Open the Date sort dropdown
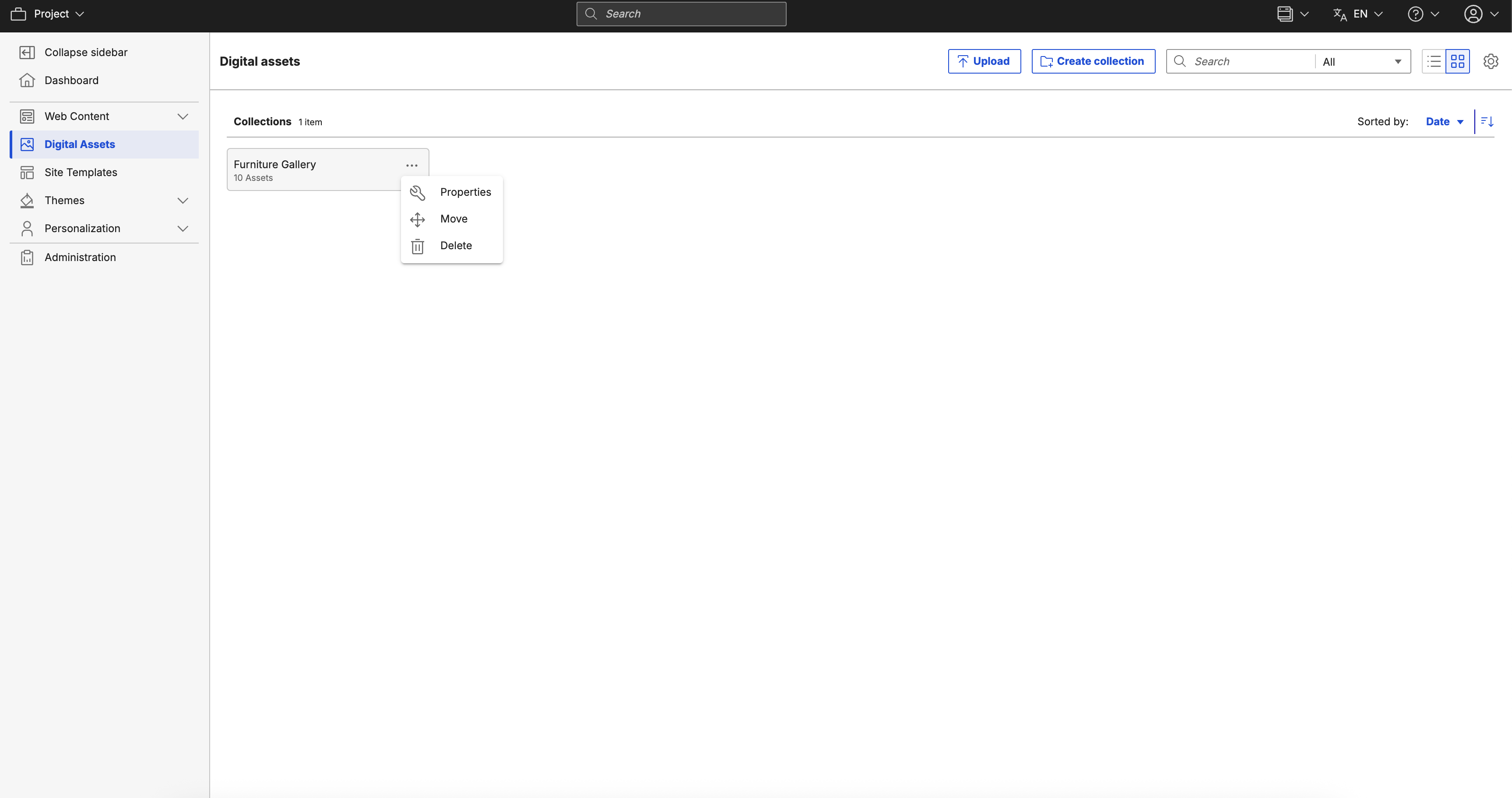1512x798 pixels. tap(1444, 122)
